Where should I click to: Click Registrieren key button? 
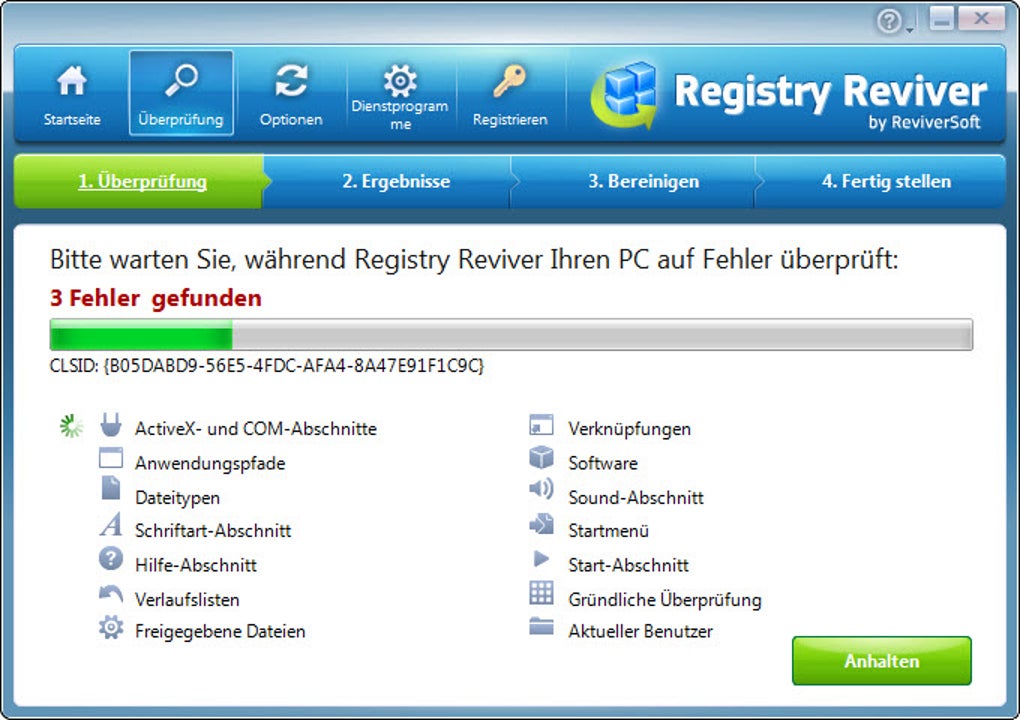[x=510, y=94]
